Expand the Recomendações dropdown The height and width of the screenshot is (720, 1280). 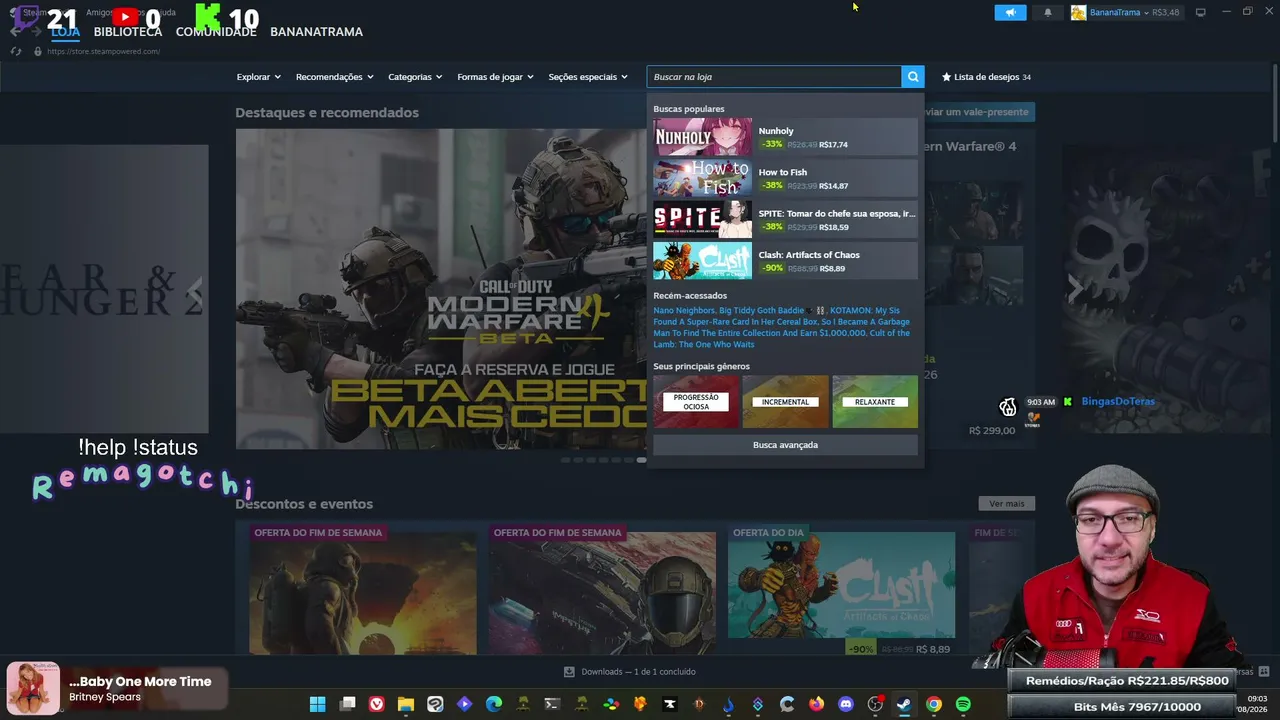point(334,77)
